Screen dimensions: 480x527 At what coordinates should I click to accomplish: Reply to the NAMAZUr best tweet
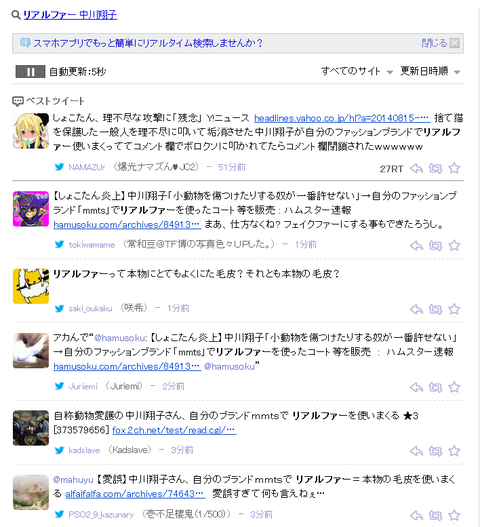tap(416, 168)
